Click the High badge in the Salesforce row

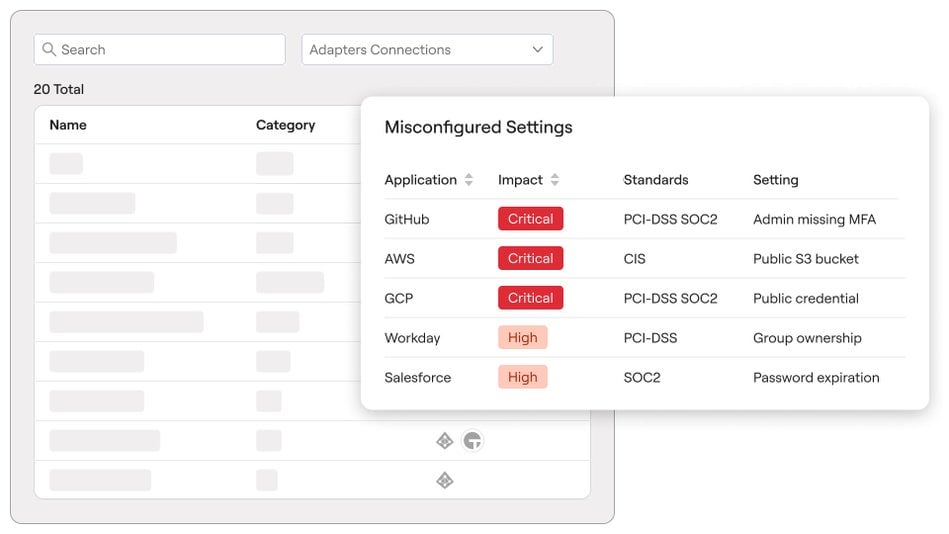(x=522, y=378)
